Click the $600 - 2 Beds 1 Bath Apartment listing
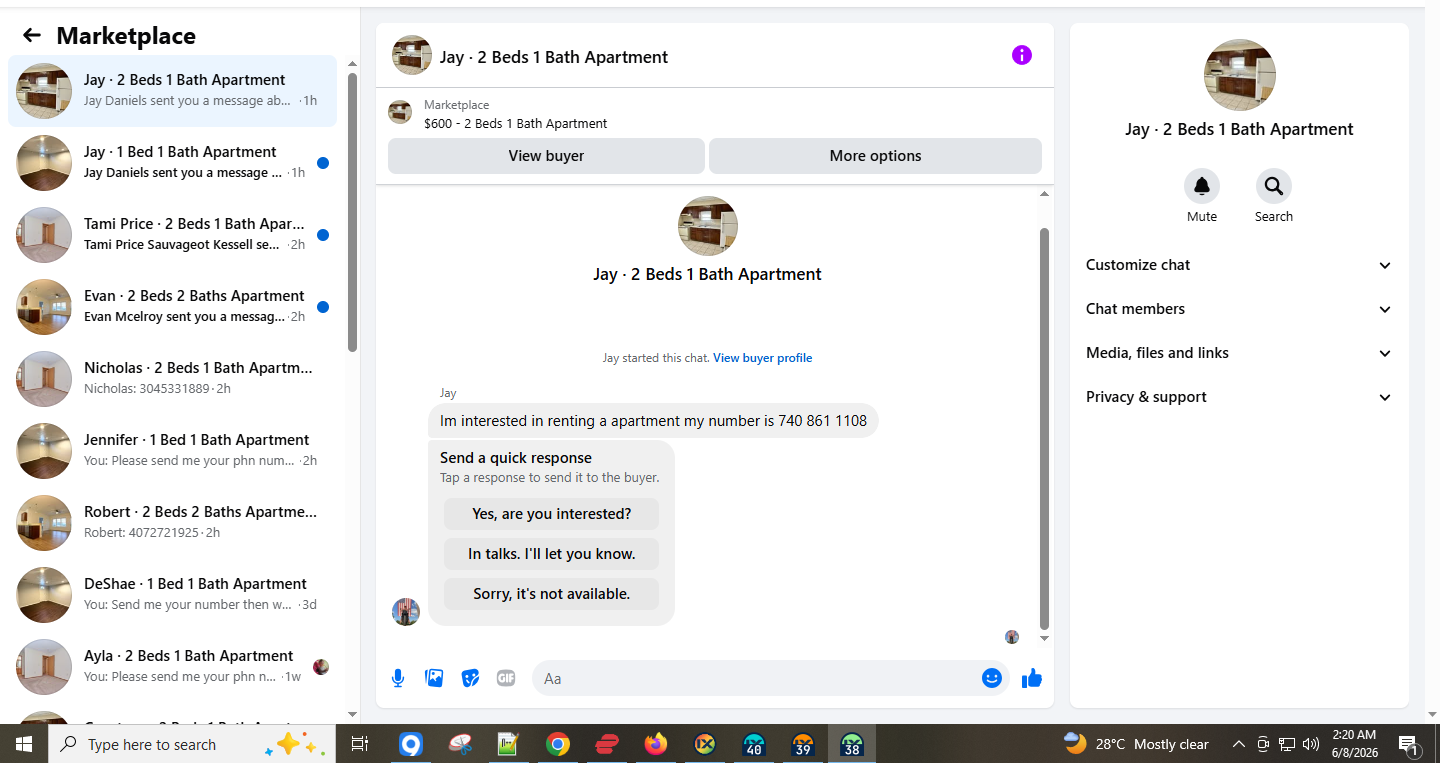The width and height of the screenshot is (1440, 763). [x=515, y=124]
